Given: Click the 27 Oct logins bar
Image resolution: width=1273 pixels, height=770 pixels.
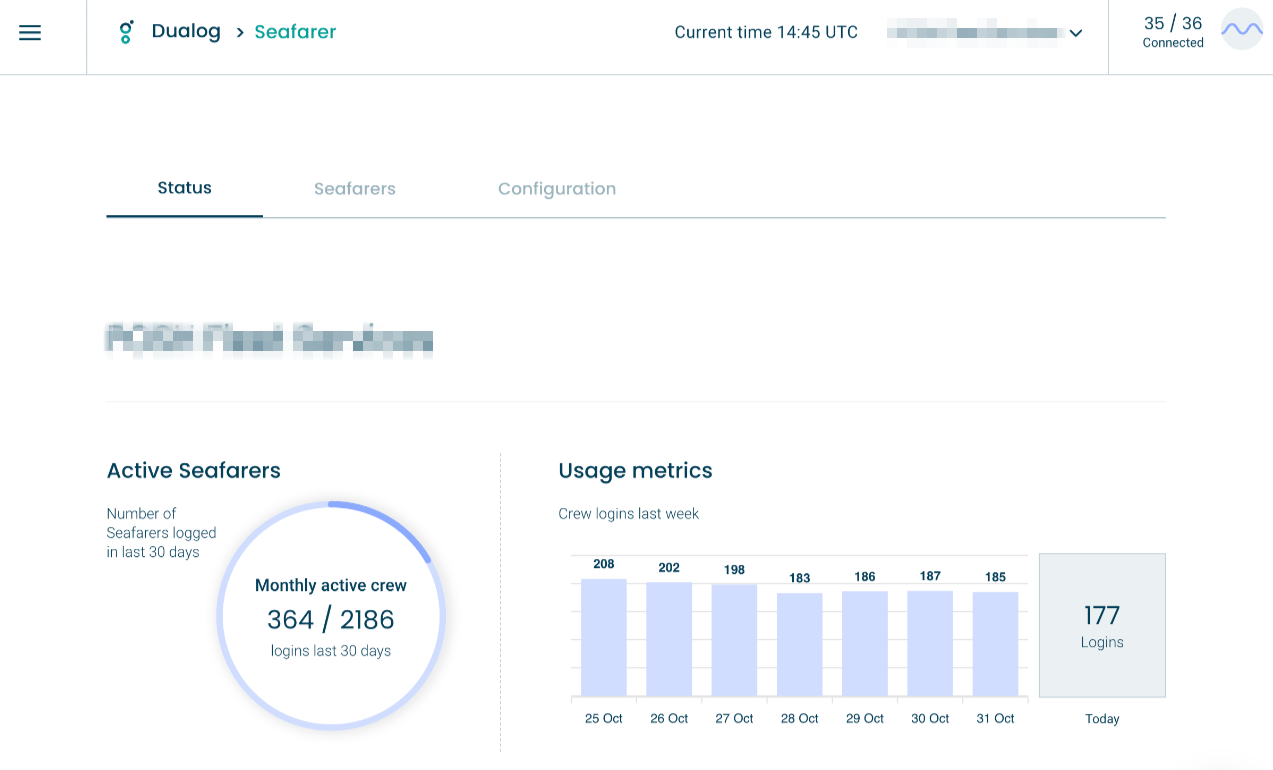Looking at the screenshot, I should (x=734, y=641).
